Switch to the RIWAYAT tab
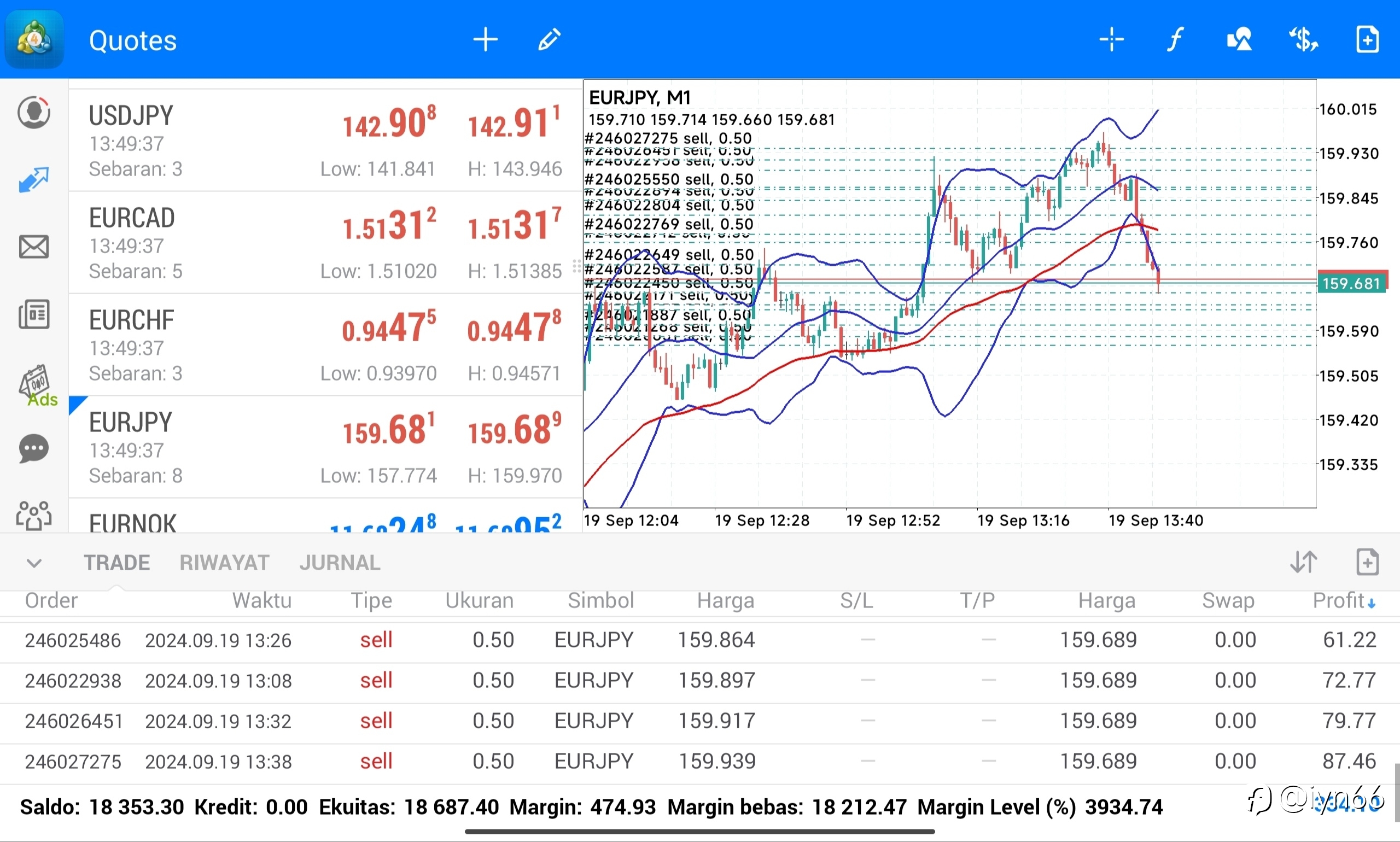 pyautogui.click(x=224, y=563)
